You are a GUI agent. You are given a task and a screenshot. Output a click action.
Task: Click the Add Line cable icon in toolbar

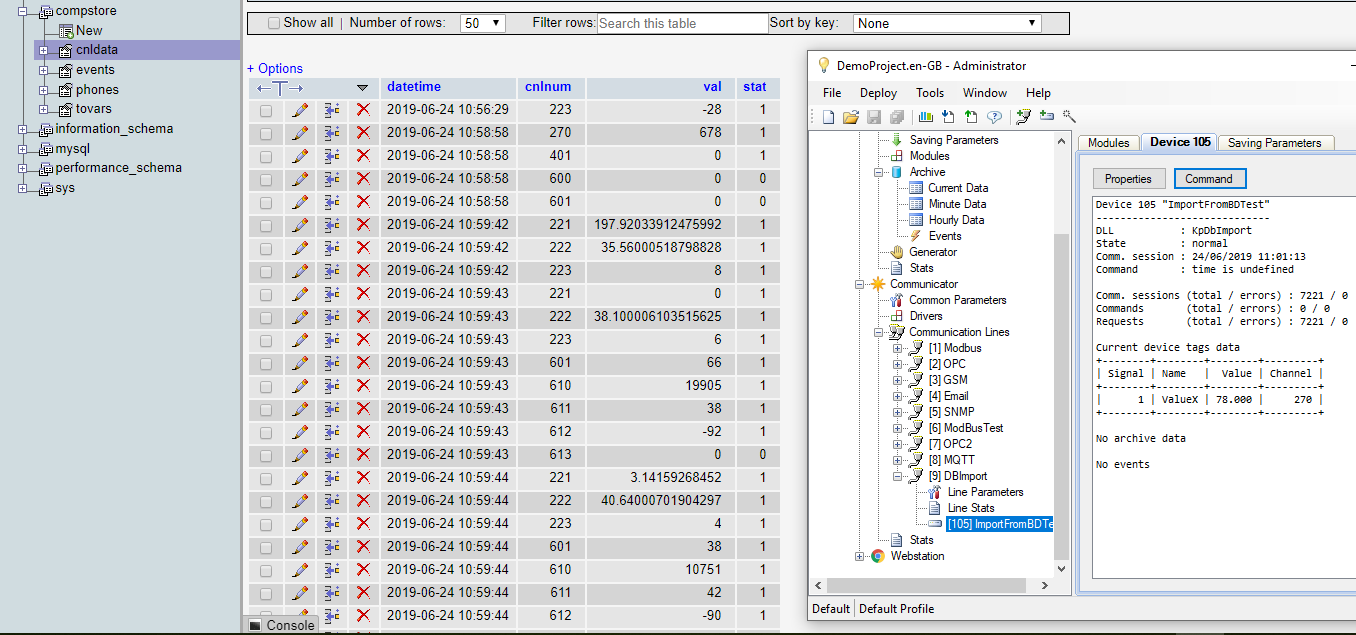click(x=1023, y=117)
